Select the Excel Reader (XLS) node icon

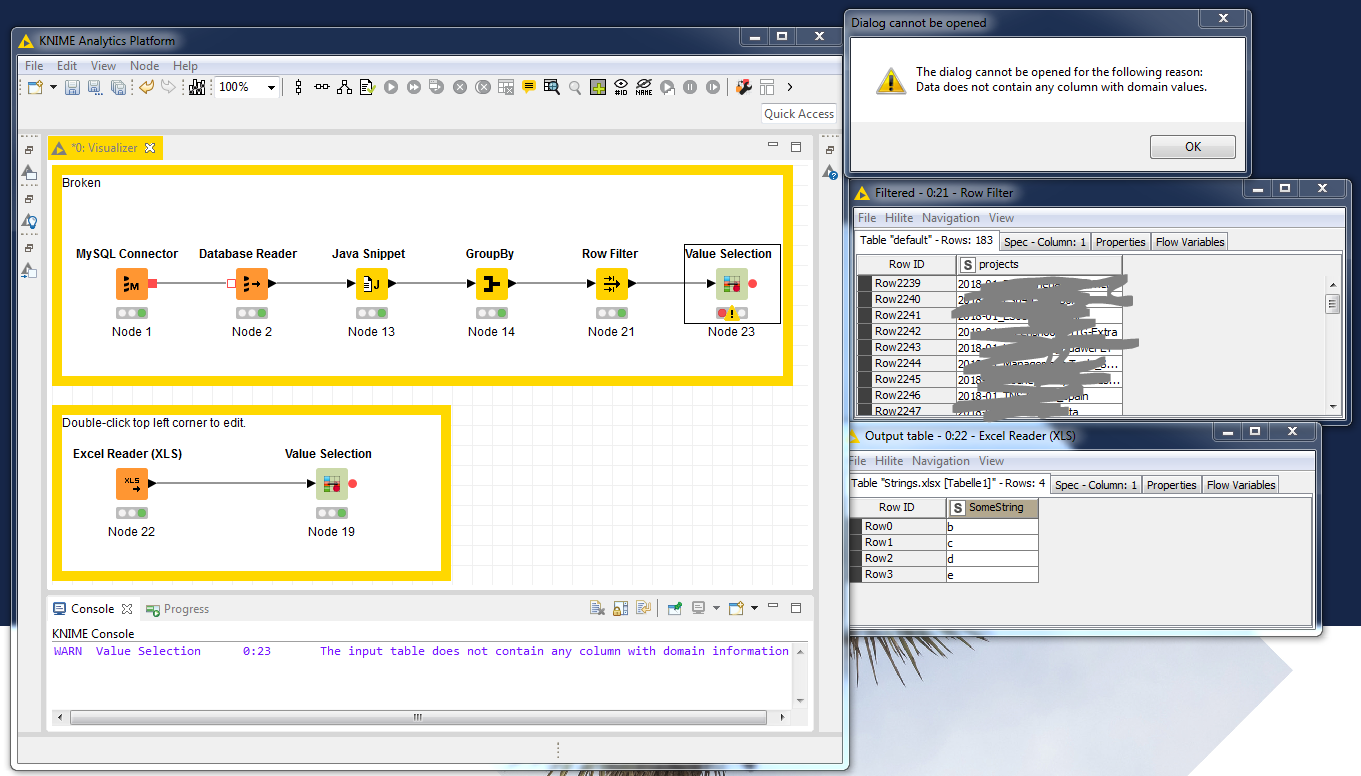coord(131,484)
